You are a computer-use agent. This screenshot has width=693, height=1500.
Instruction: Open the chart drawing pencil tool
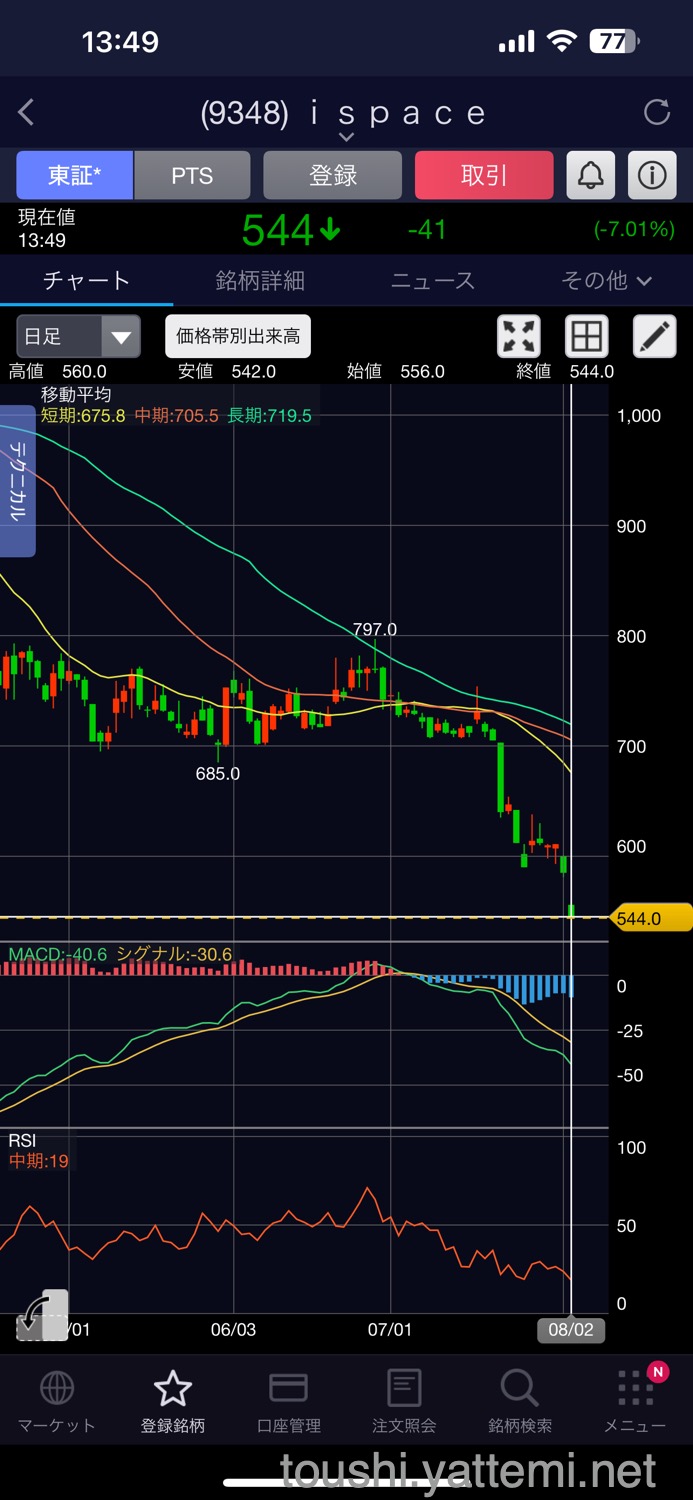click(x=655, y=337)
